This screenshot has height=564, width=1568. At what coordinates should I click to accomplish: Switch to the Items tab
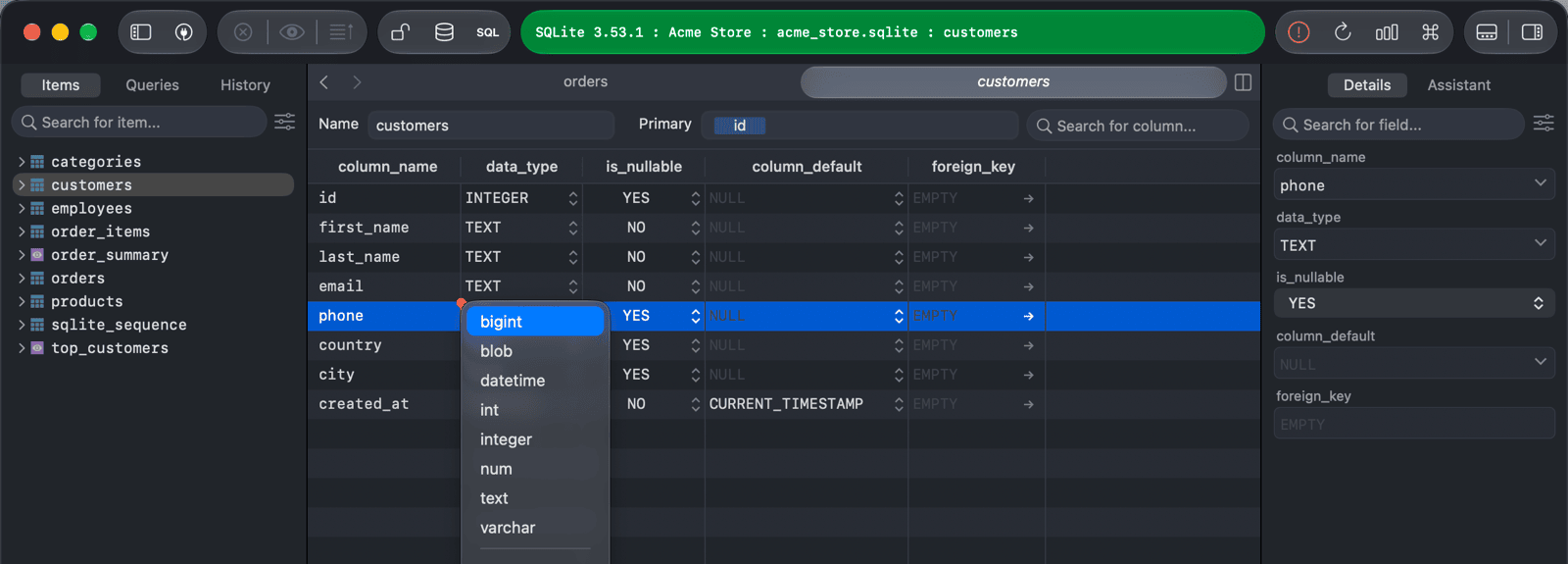(61, 85)
